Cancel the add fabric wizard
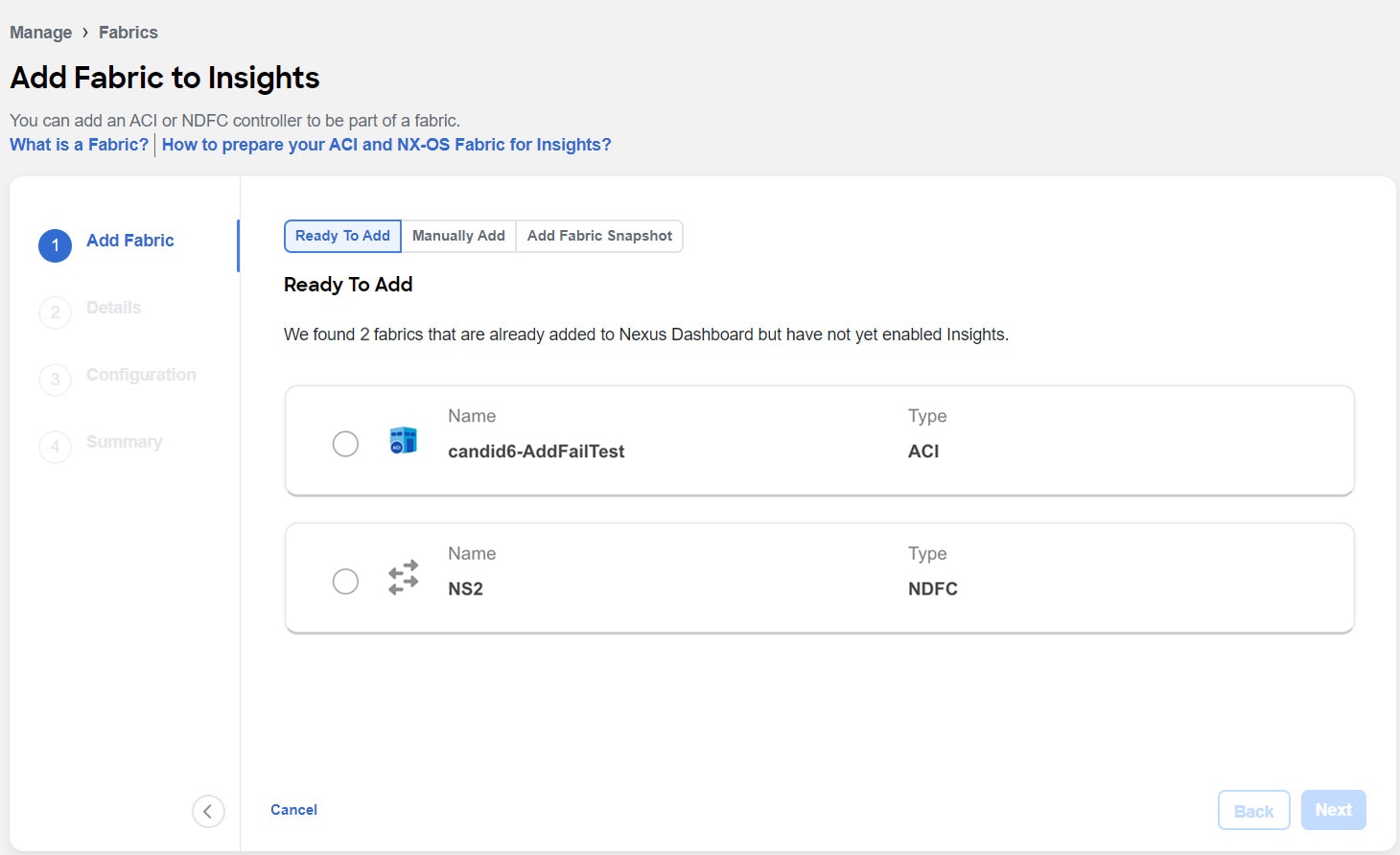1400x855 pixels. (293, 810)
